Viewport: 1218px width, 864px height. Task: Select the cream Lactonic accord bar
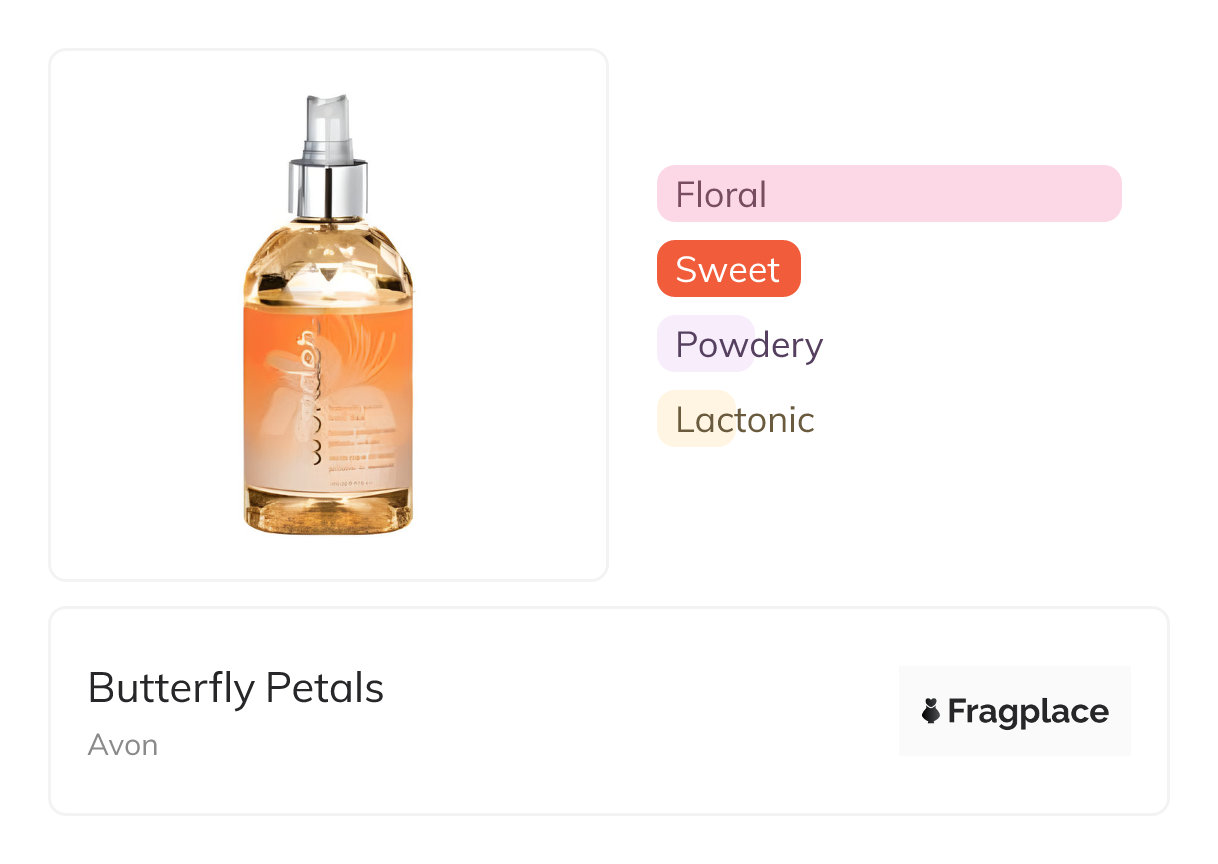pyautogui.click(x=697, y=419)
